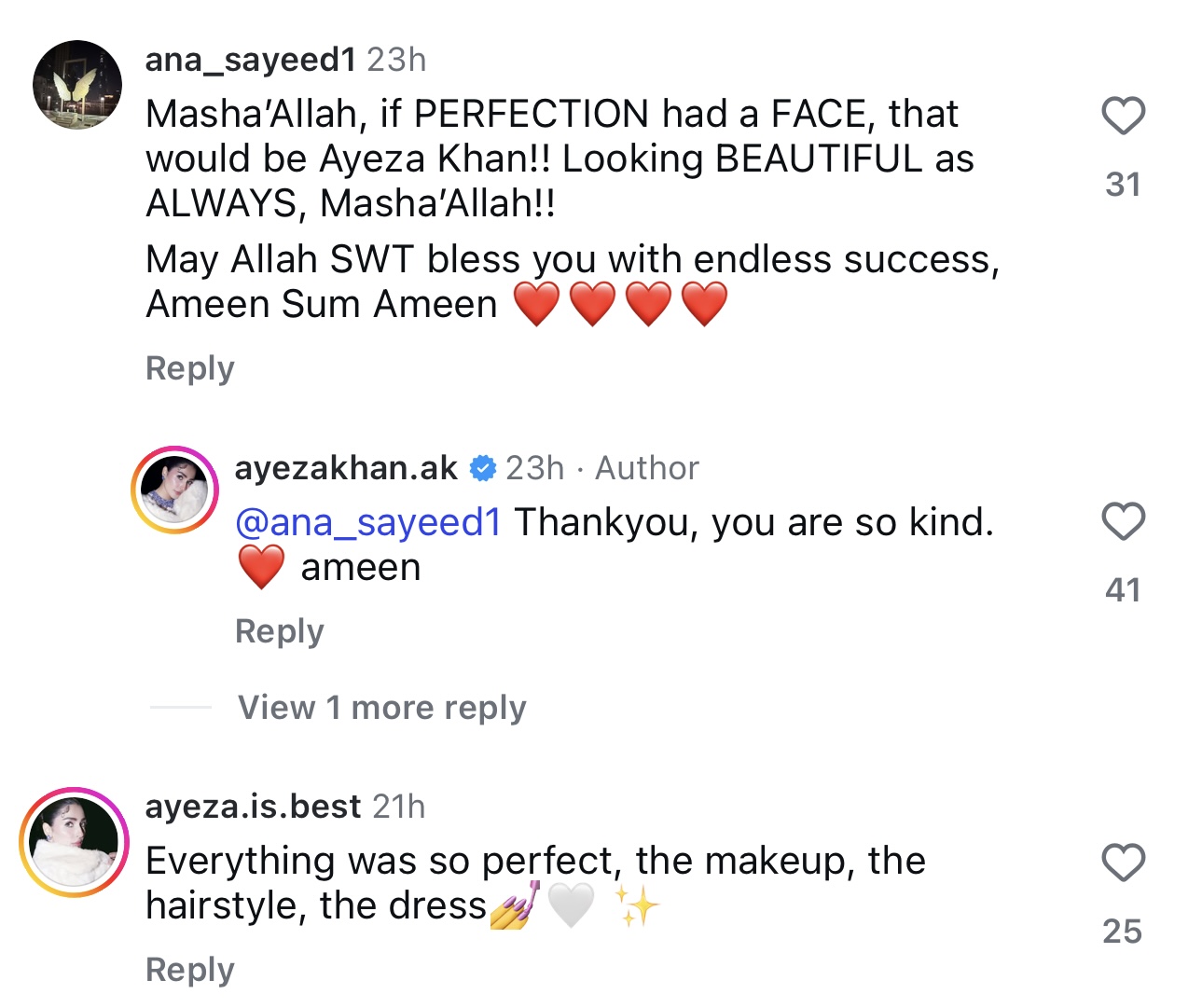Tap the blue verified badge icon

coord(482,468)
